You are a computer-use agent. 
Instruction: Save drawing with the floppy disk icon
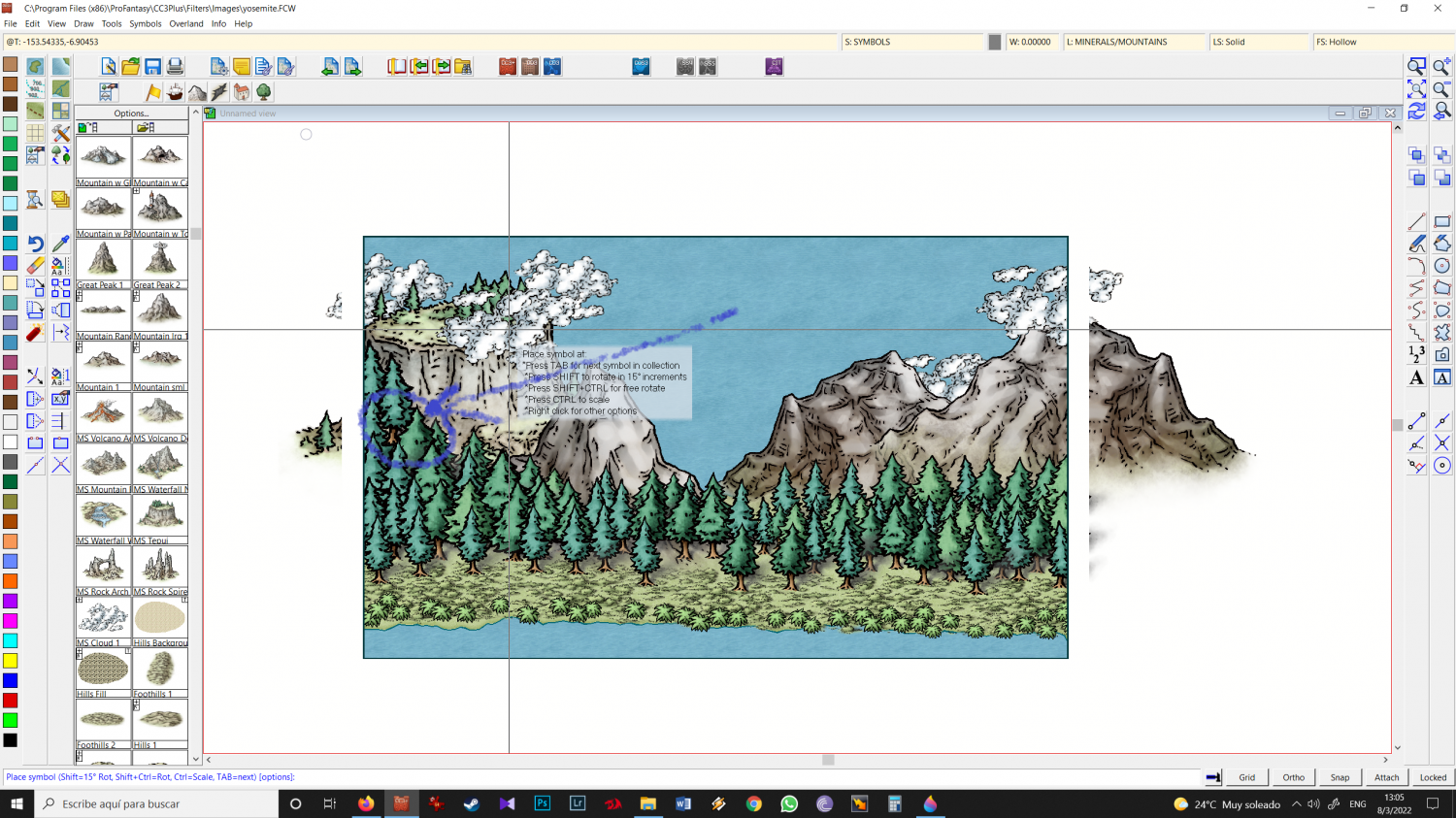pos(153,66)
